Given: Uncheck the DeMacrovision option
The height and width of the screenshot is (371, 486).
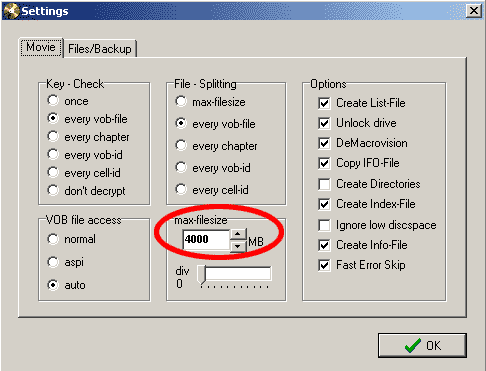Looking at the screenshot, I should (x=324, y=143).
